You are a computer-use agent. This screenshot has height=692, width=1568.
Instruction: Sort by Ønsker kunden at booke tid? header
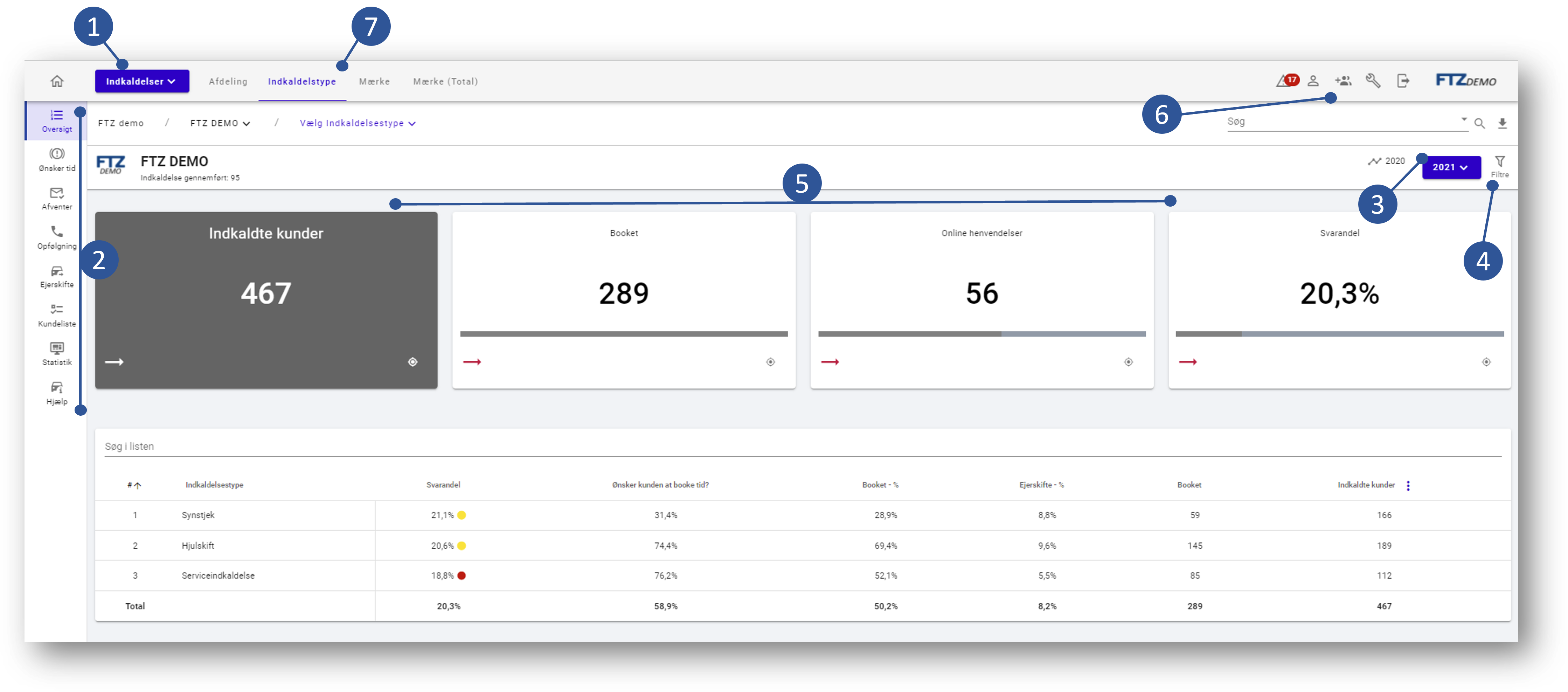coord(660,485)
